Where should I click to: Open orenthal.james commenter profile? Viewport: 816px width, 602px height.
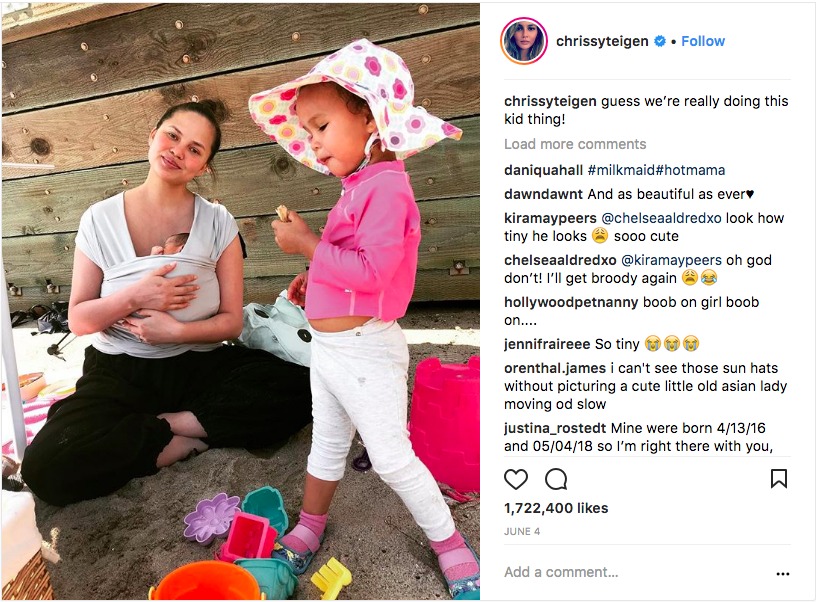(x=555, y=368)
